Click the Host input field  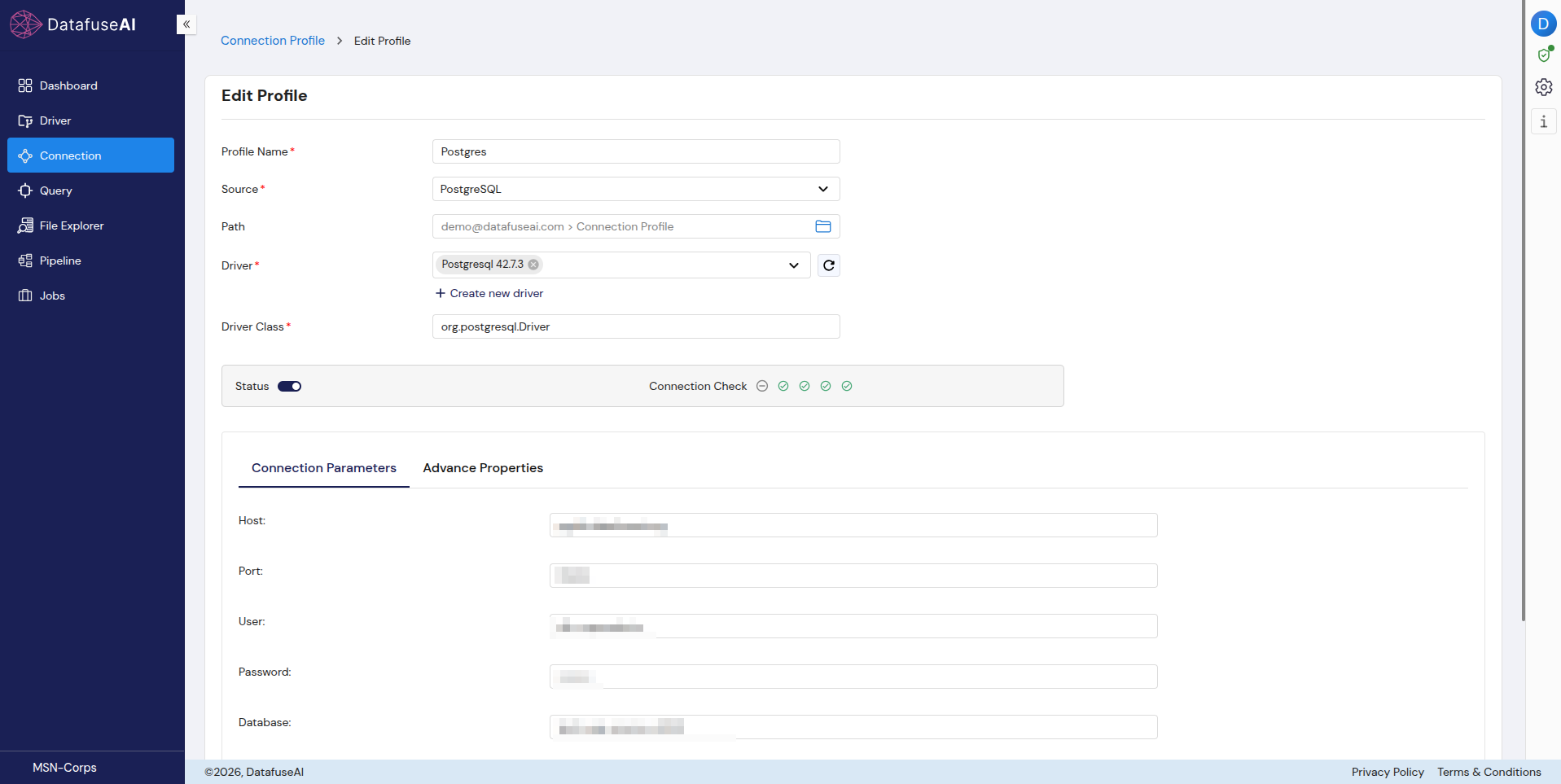(x=853, y=525)
